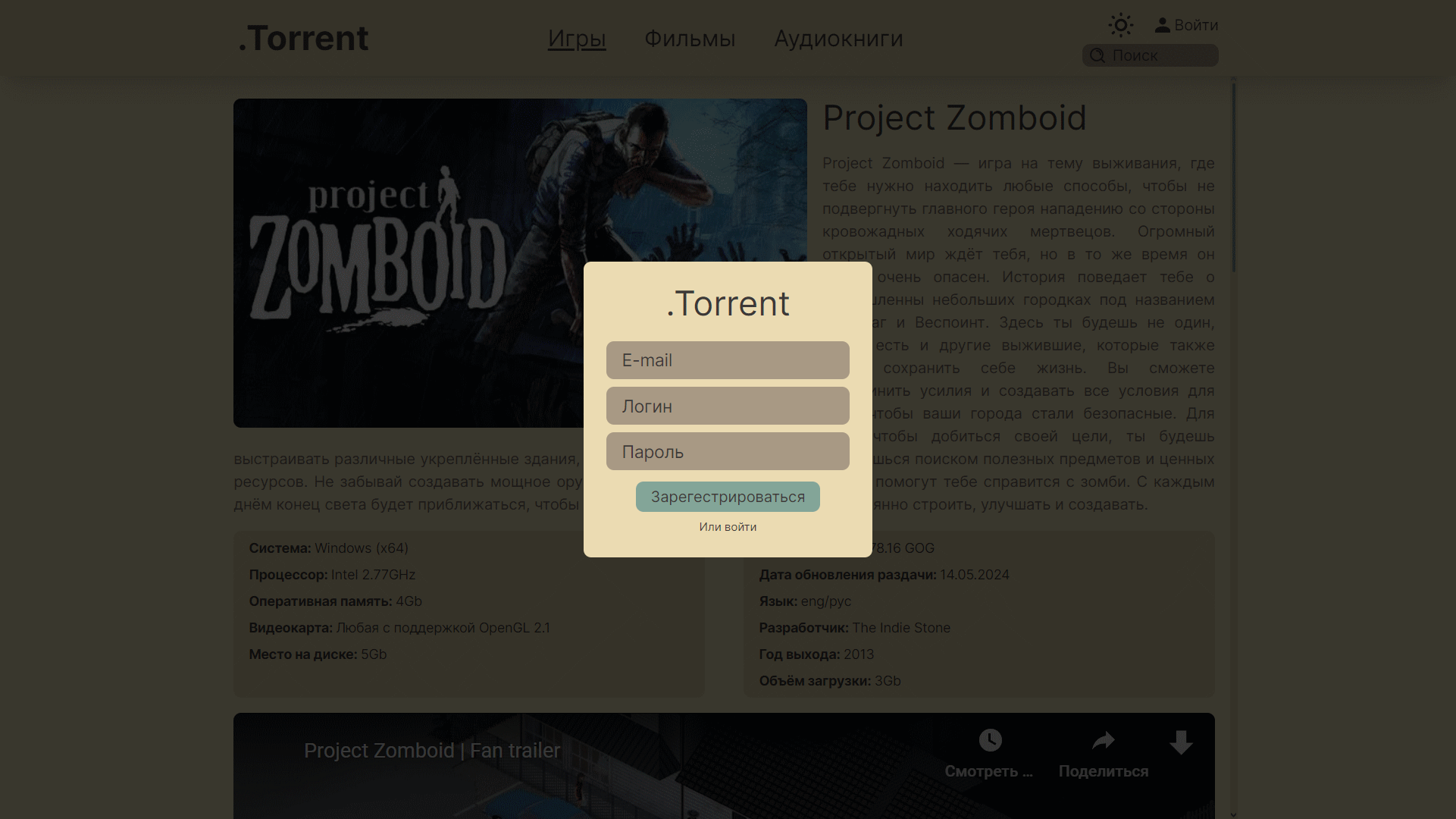1456x819 pixels.
Task: Toggle the sun light/dark theme icon
Action: [1120, 25]
